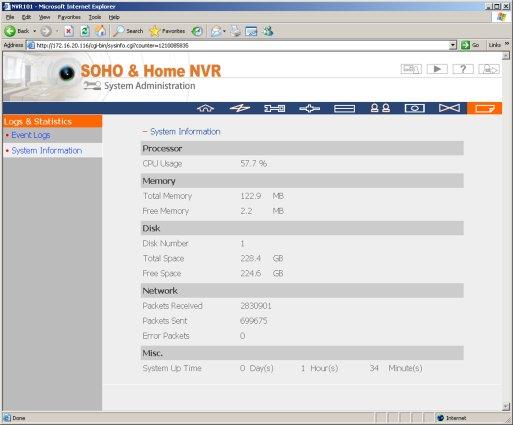Click the Edit page toolbar icon
This screenshot has width=513, height=425.
tap(251, 31)
